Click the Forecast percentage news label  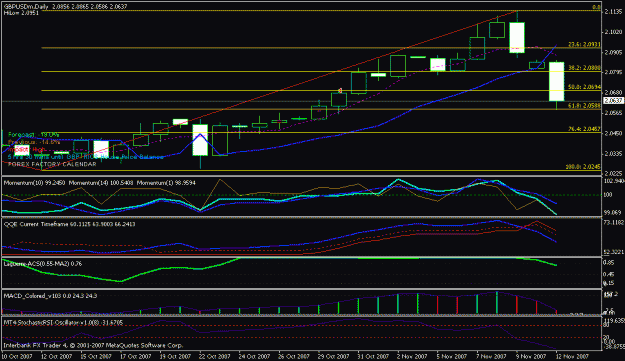click(x=33, y=135)
